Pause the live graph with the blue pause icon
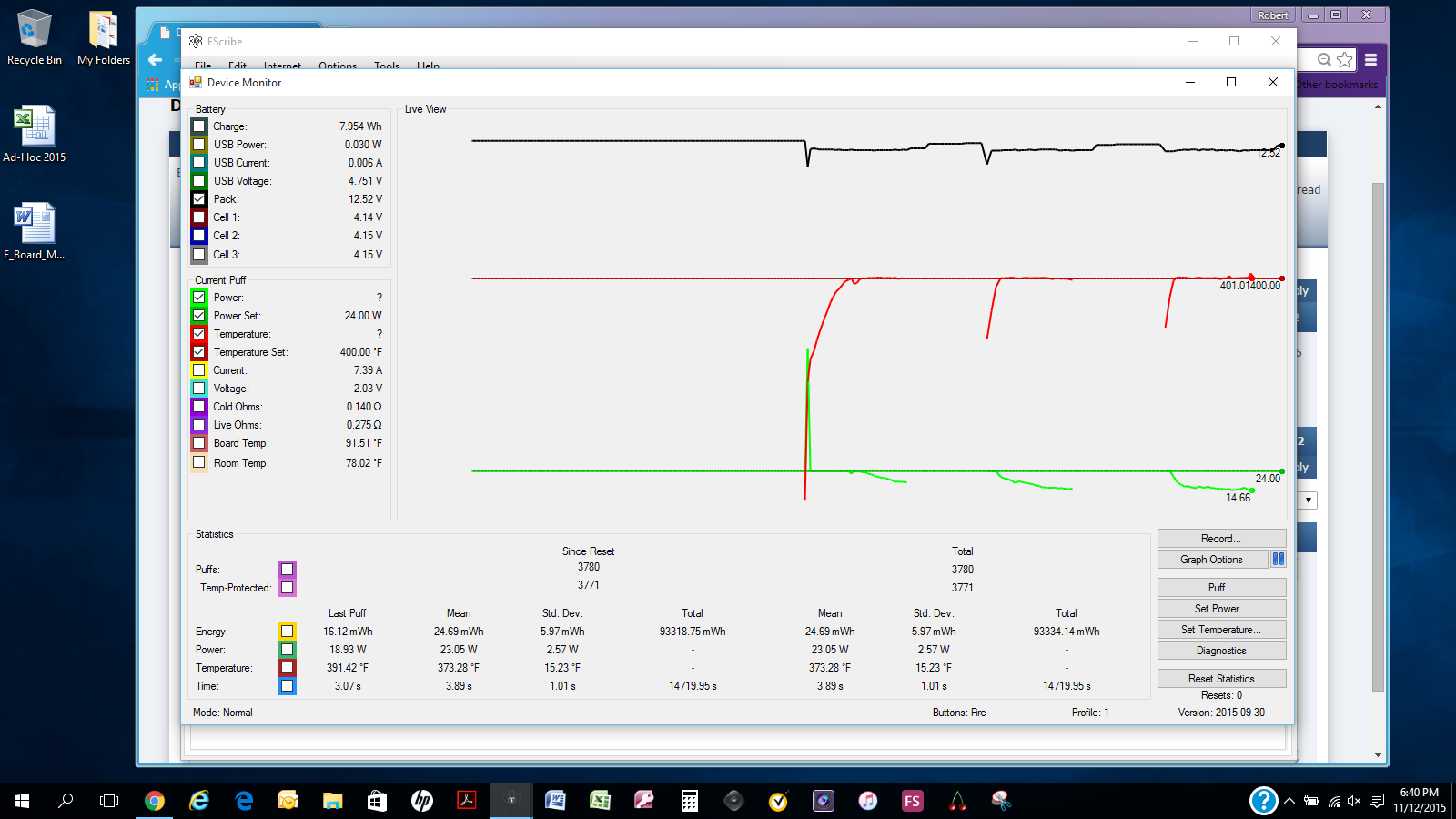The height and width of the screenshot is (819, 1456). [x=1279, y=560]
